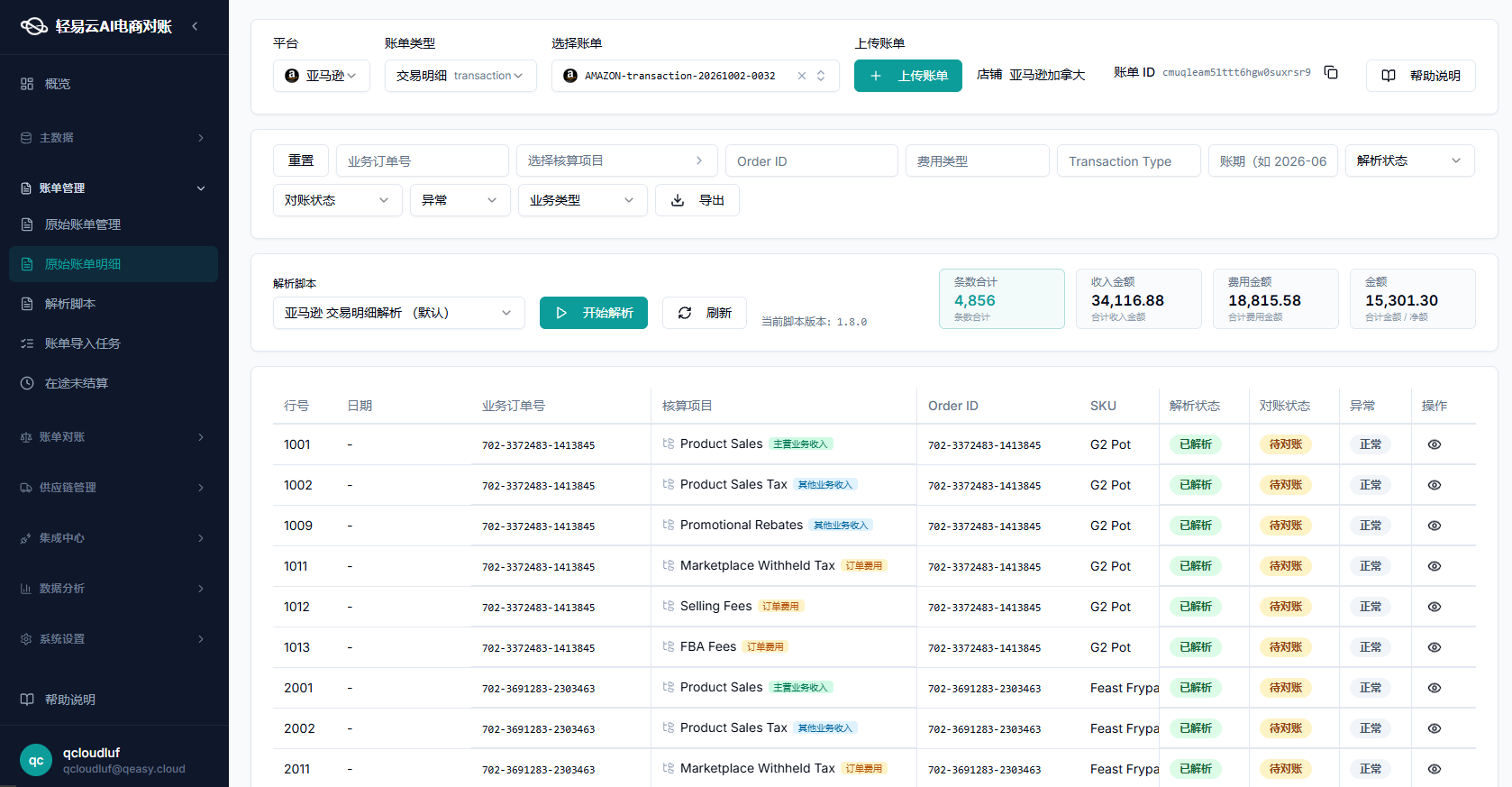The height and width of the screenshot is (787, 1512).
Task: Expand the 主数据 sidebar menu
Action: pos(114,138)
